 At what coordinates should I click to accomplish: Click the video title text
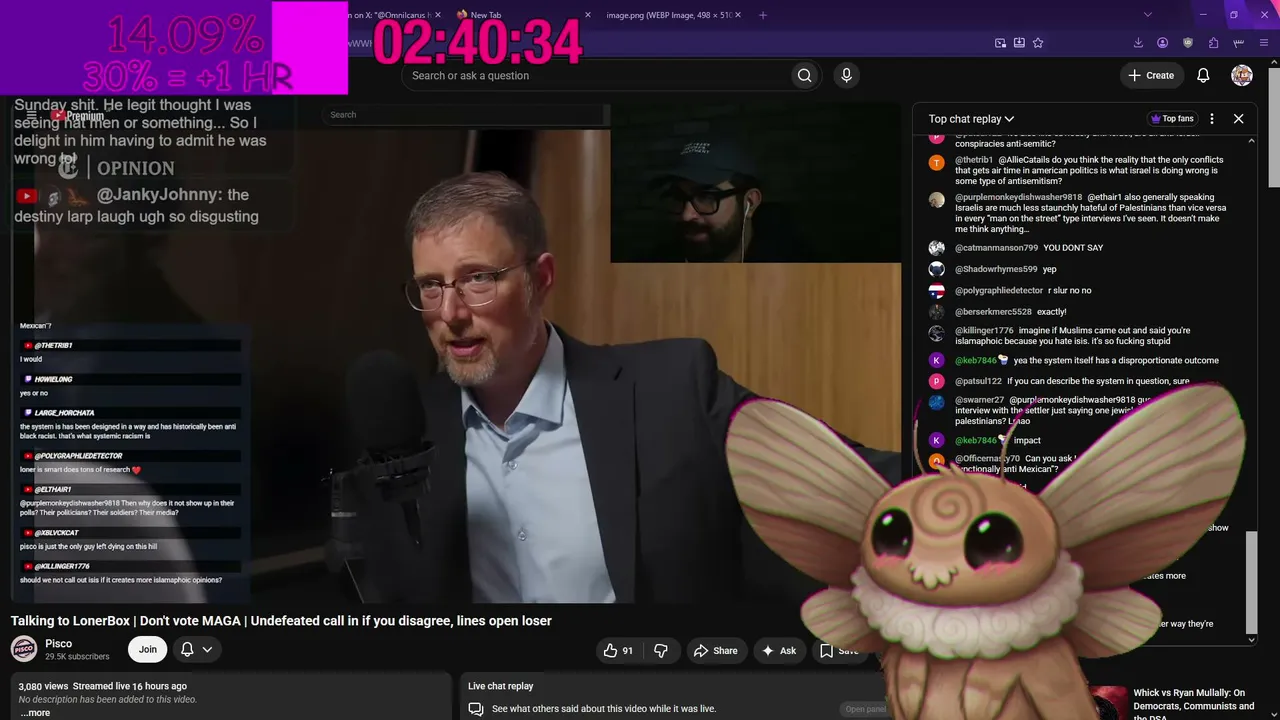(281, 621)
